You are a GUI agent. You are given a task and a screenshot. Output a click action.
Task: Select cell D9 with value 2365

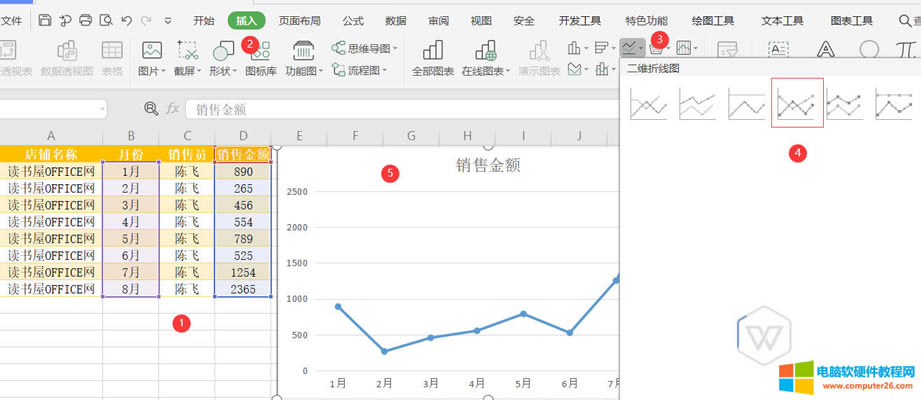(243, 289)
